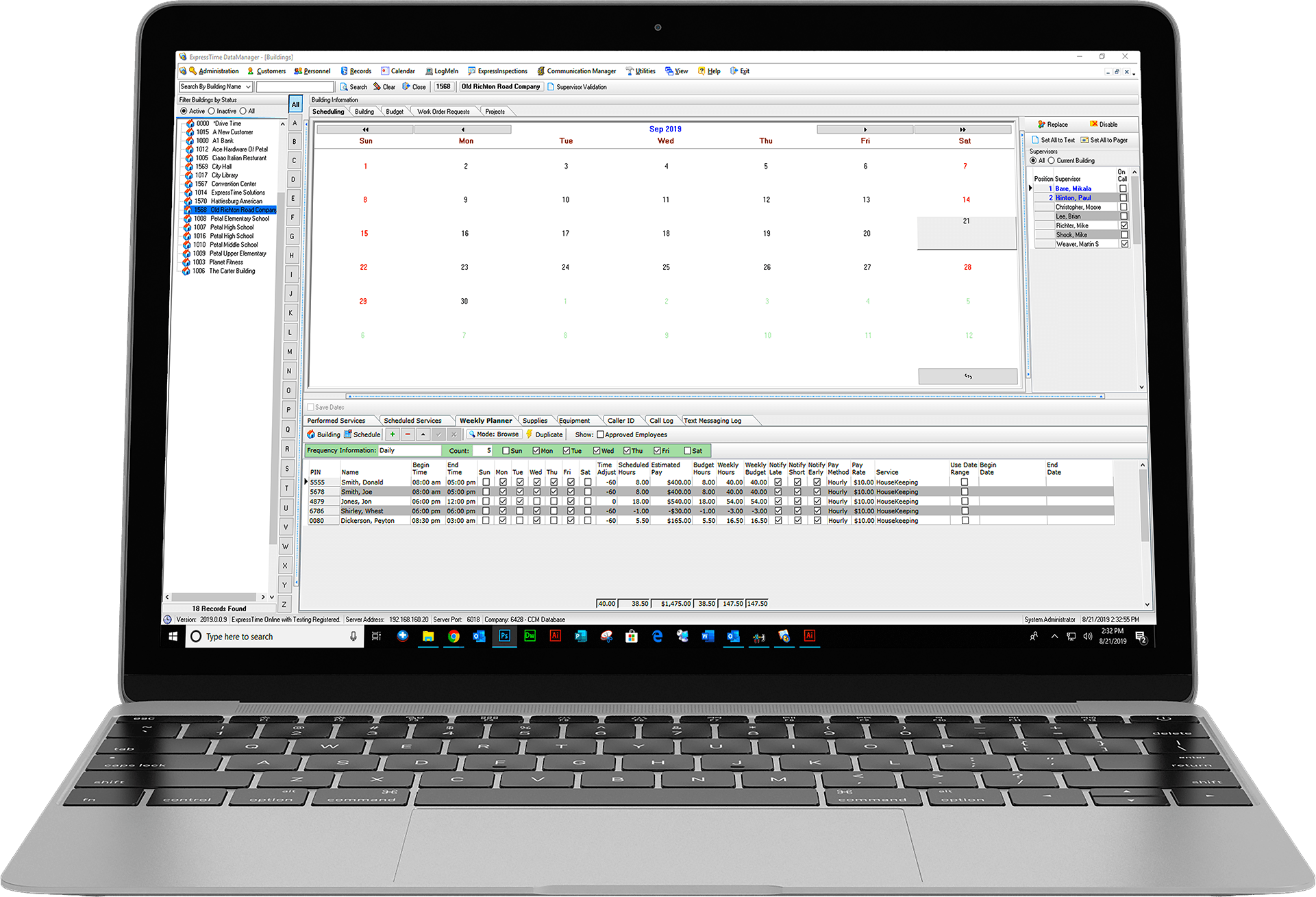Open the Work Order Requests tab
The height and width of the screenshot is (897, 1316).
443,112
